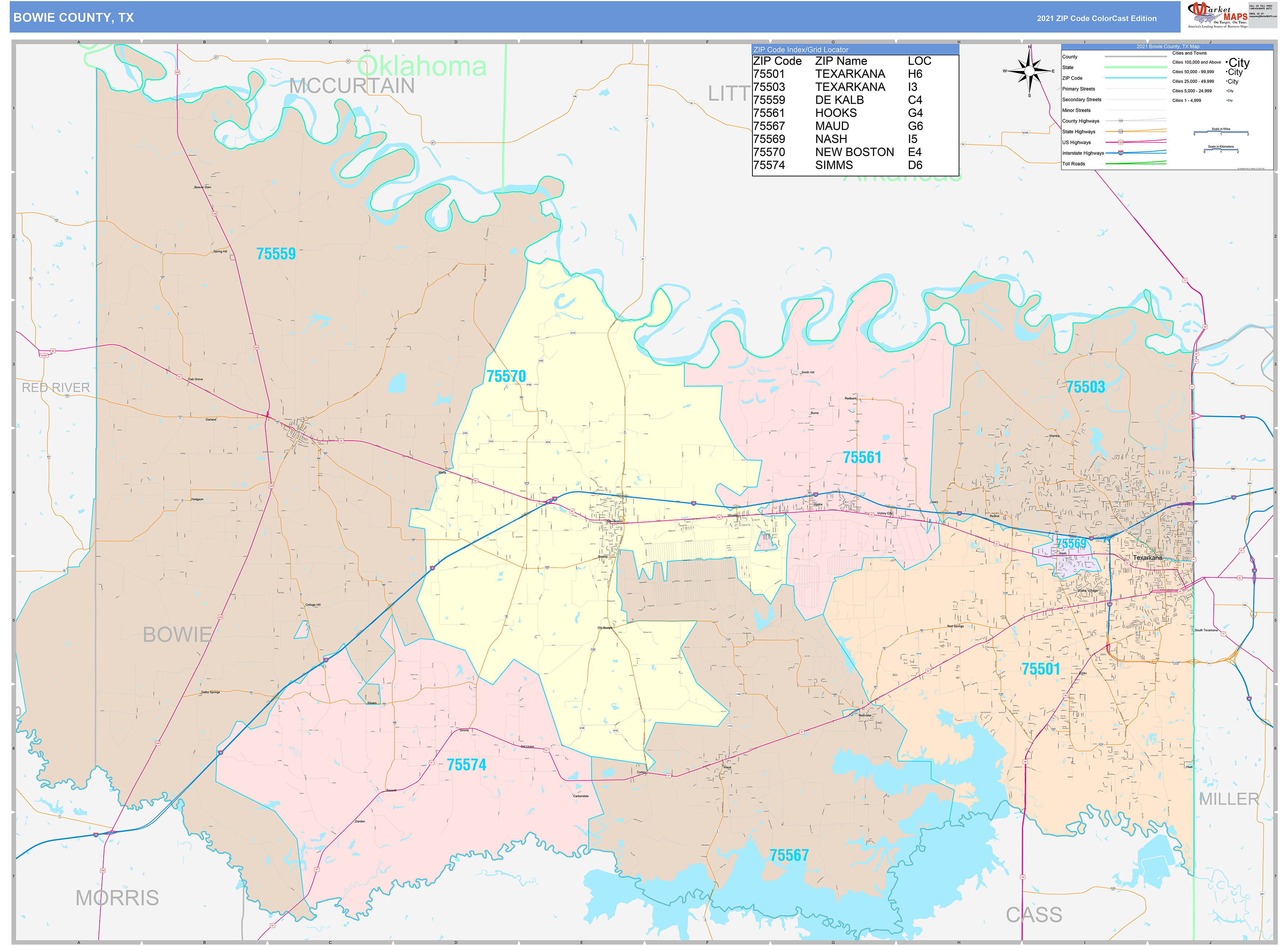Click the Scale in Miles bar
The width and height of the screenshot is (1288, 946).
pyautogui.click(x=1221, y=132)
